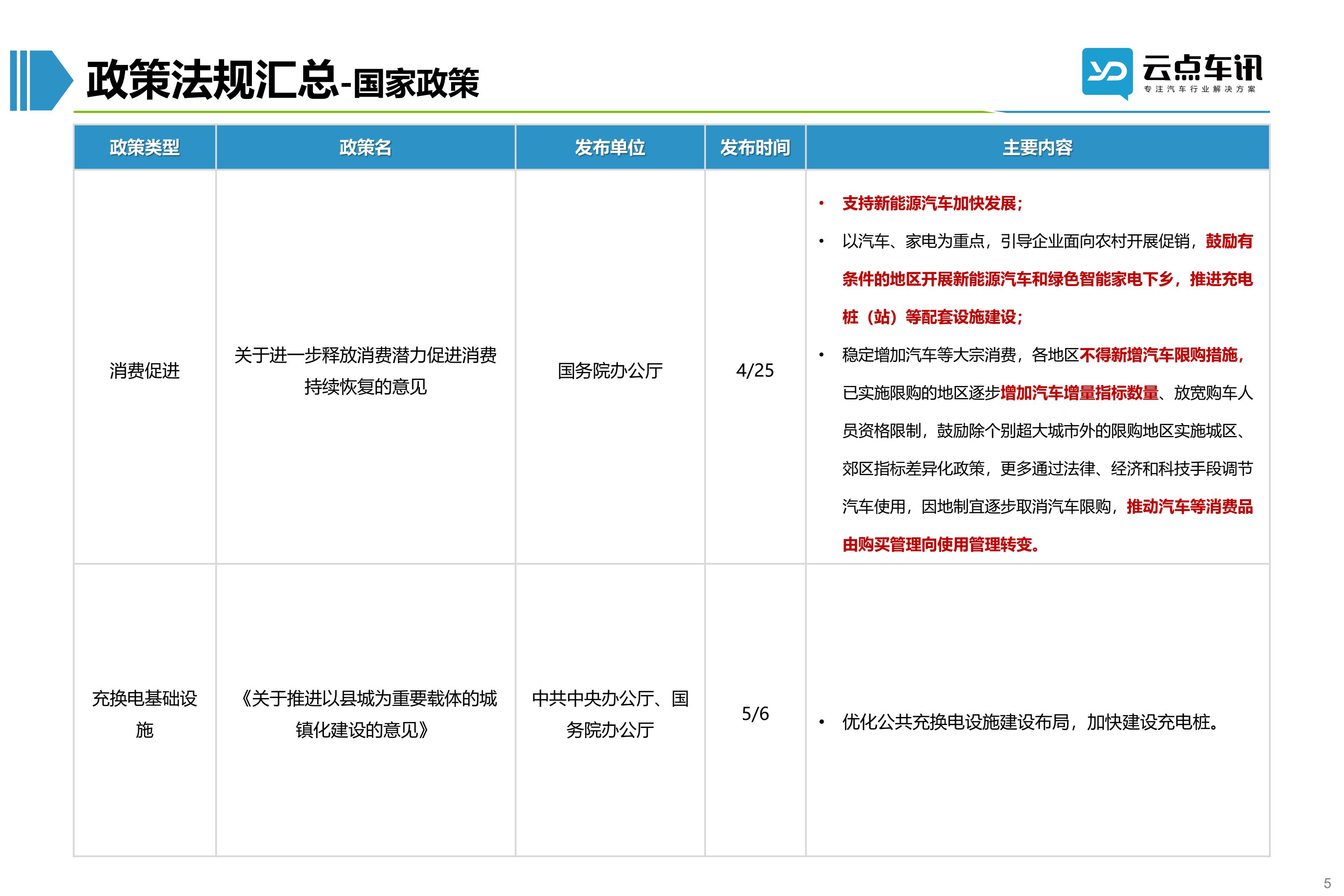Image resolution: width=1344 pixels, height=896 pixels.
Task: Click the 专注汽车行业解决方案 tagline
Action: click(x=1200, y=89)
